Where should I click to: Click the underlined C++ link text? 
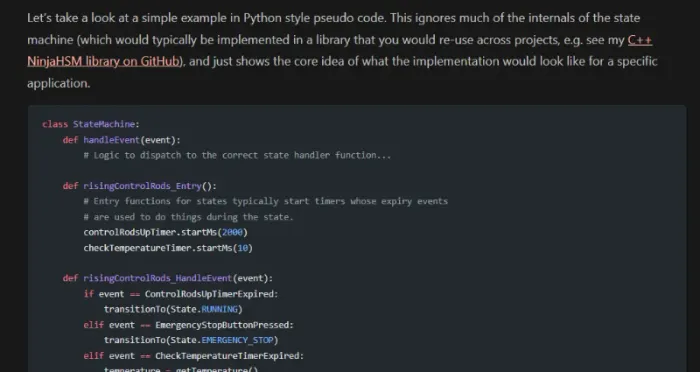click(640, 40)
